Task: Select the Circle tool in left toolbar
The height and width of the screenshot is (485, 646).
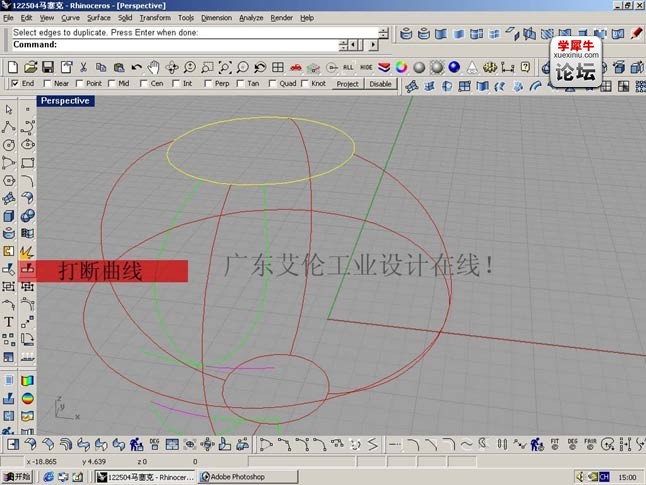Action: (x=9, y=145)
